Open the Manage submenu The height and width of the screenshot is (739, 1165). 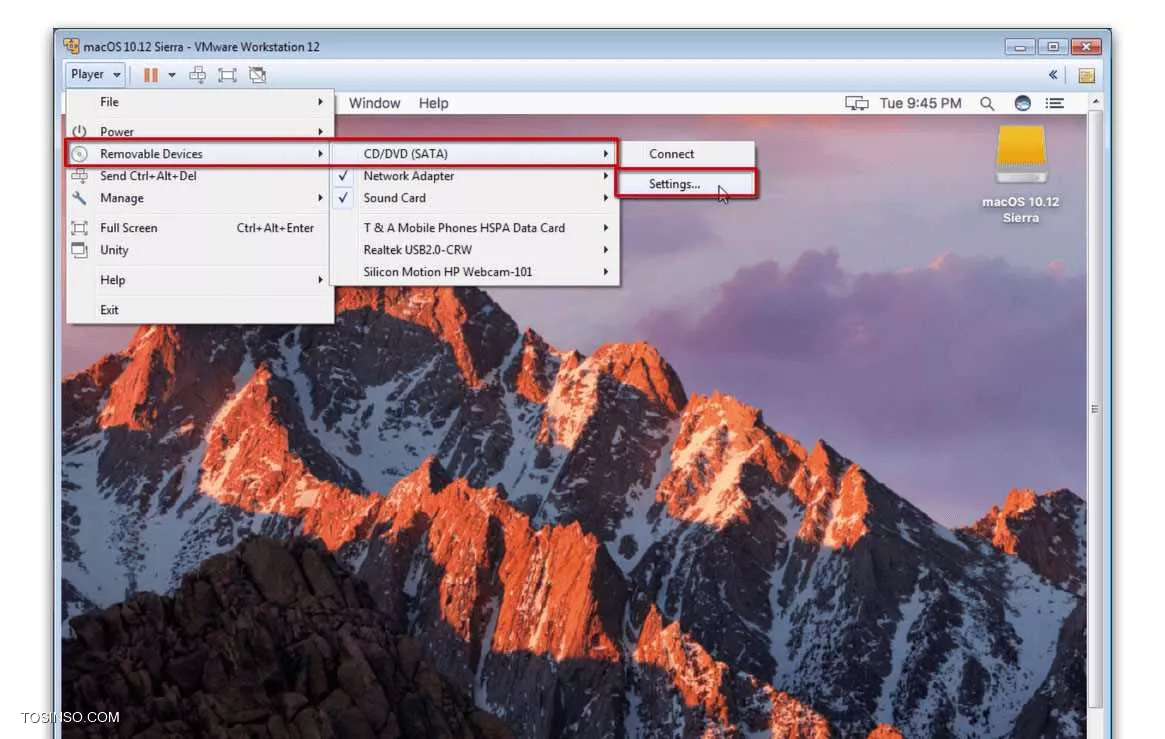pyautogui.click(x=199, y=198)
